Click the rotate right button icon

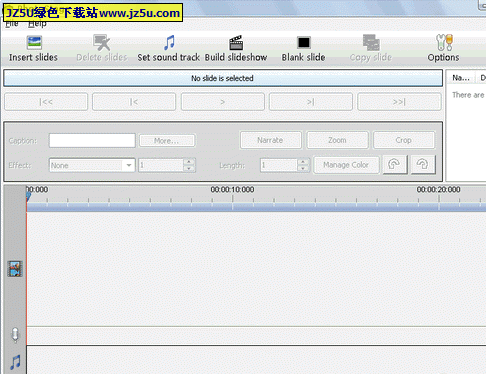click(x=423, y=165)
